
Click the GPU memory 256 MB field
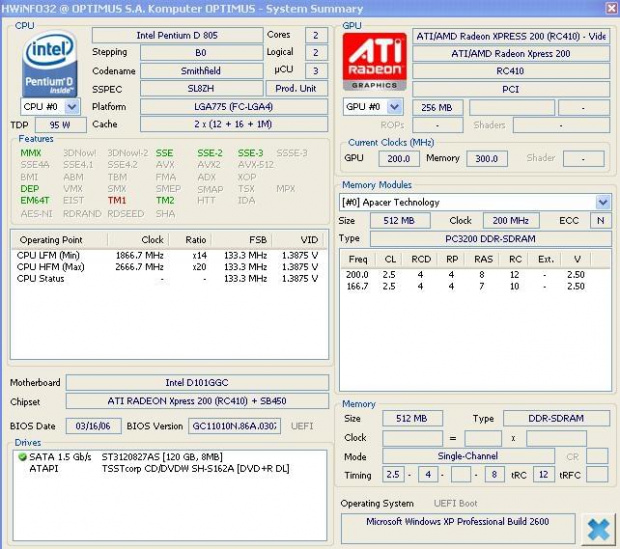[437, 107]
